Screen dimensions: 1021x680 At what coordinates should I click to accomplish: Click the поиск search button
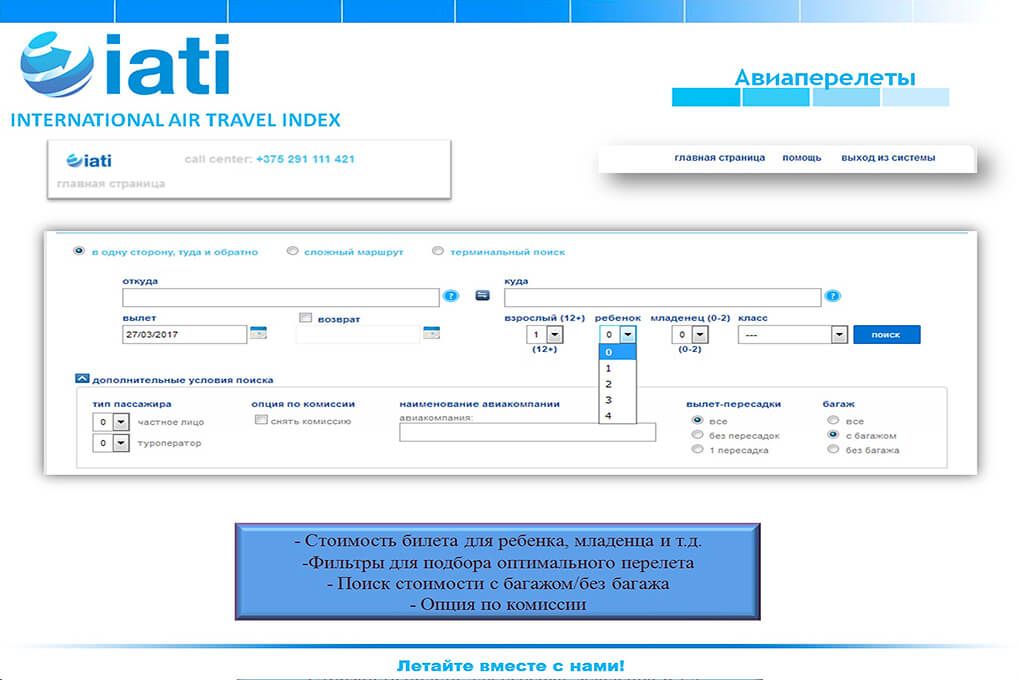click(886, 335)
